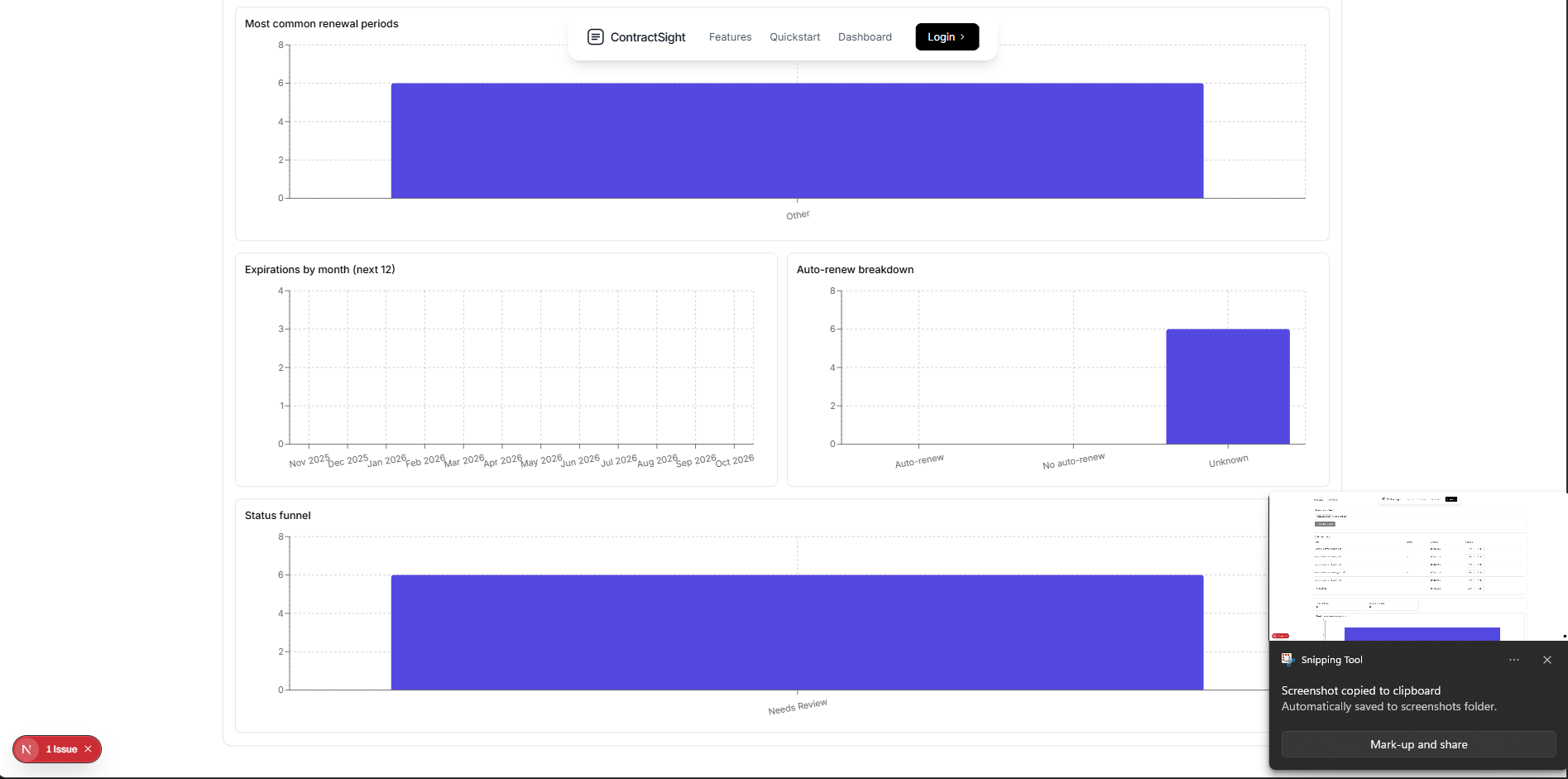The width and height of the screenshot is (1568, 779).
Task: Click the red N icon on the issue badge
Action: coord(27,749)
